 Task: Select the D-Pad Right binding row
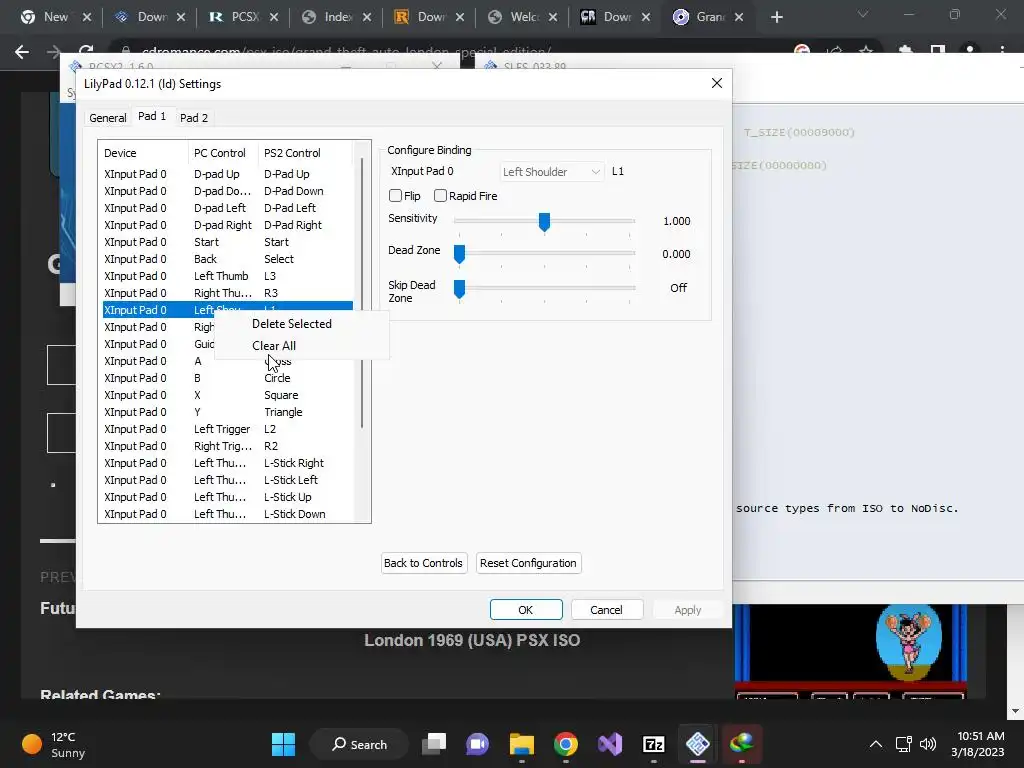[227, 225]
